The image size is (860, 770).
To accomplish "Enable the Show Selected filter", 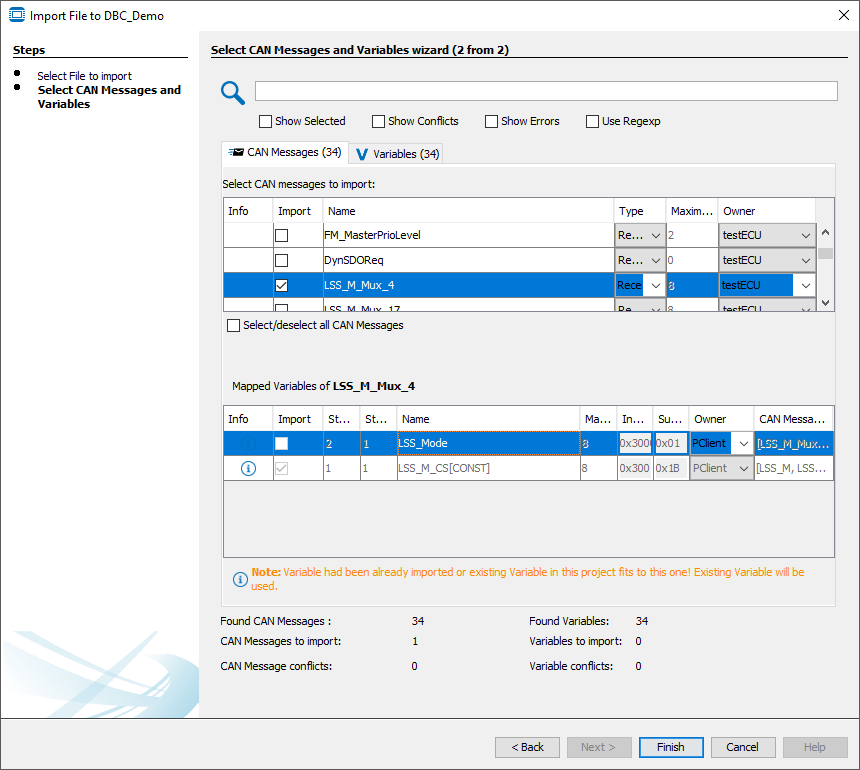I will [265, 121].
